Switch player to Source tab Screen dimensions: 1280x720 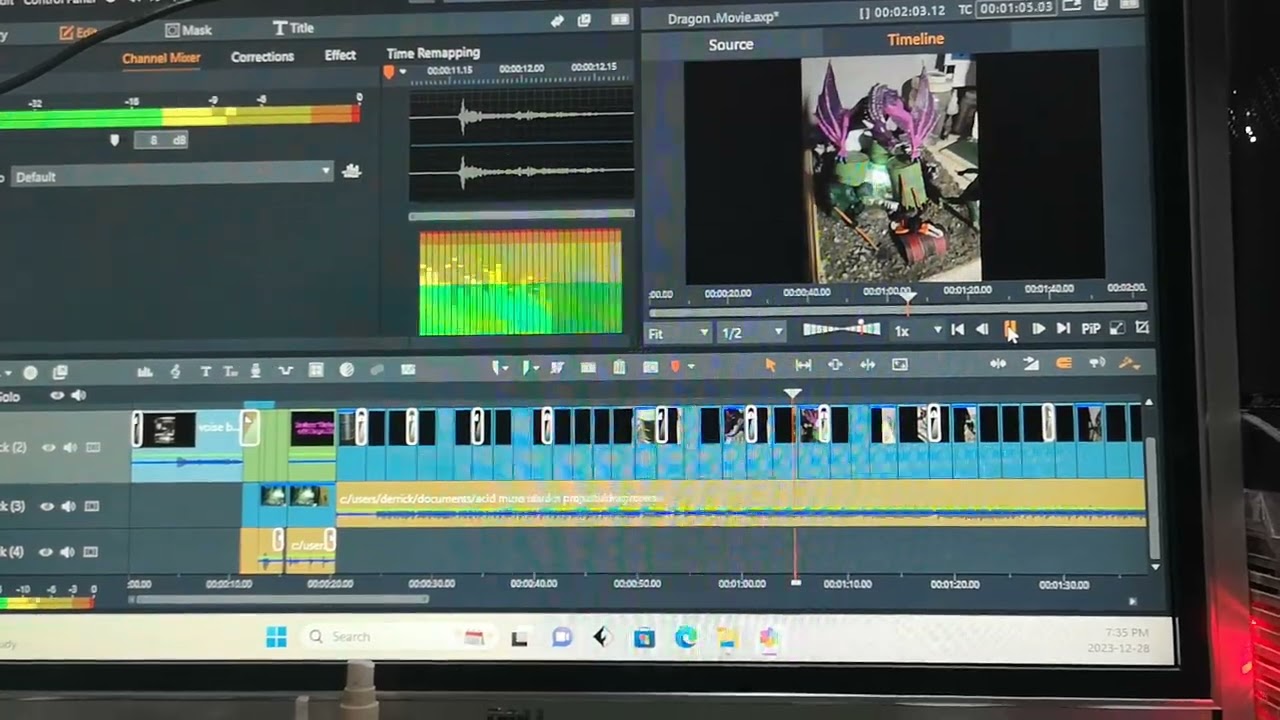tap(730, 44)
